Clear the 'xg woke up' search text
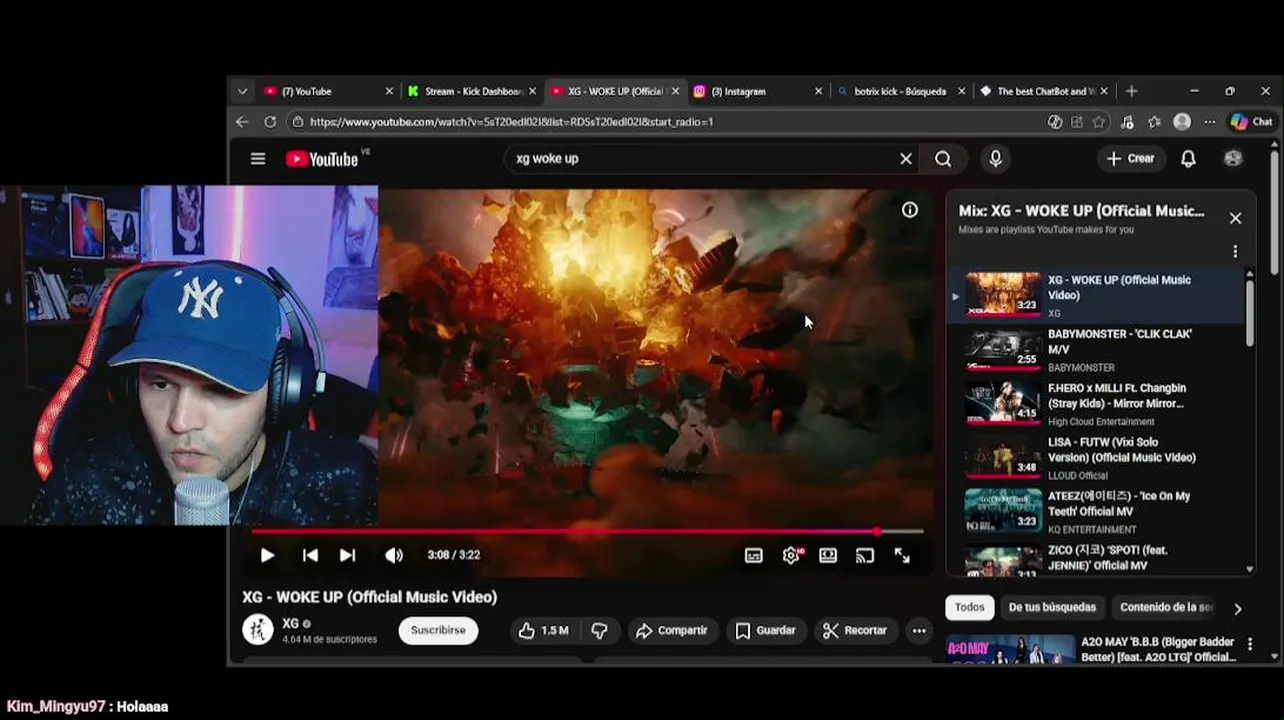Screen dimensions: 1284x720 [906, 158]
